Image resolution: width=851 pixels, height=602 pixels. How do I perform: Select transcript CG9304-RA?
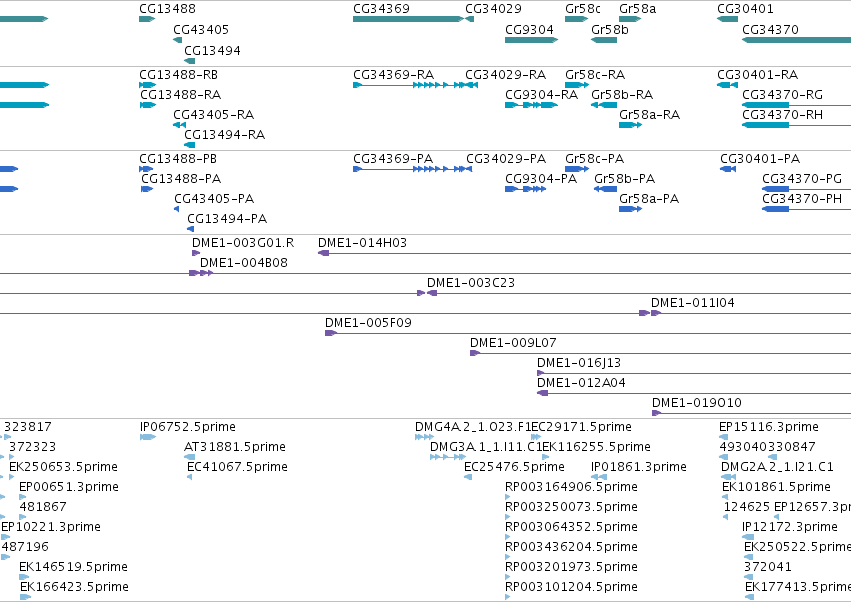541,95
